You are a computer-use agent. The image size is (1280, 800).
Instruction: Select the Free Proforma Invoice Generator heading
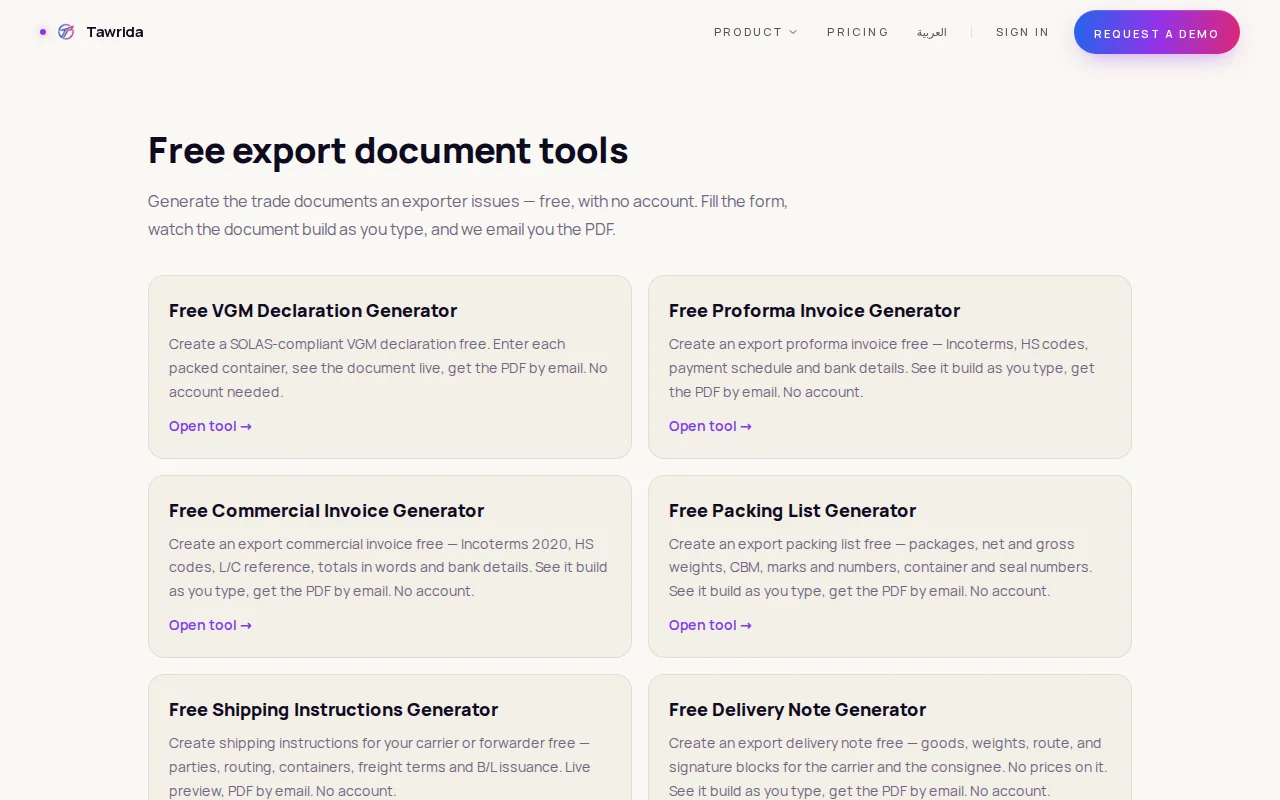click(x=814, y=310)
